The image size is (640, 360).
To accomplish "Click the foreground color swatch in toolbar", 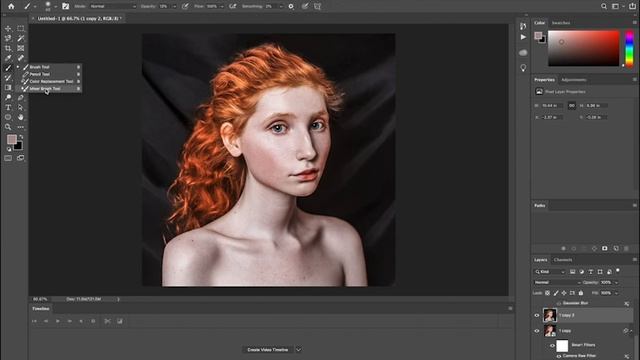I will coord(11,140).
